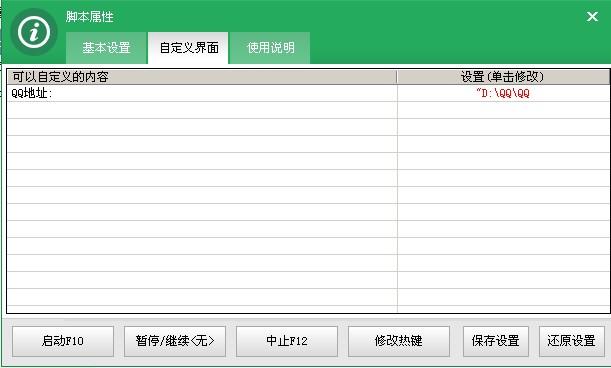This screenshot has width=611, height=368.
Task: Switch to the 基本设置 tab
Action: coord(106,48)
